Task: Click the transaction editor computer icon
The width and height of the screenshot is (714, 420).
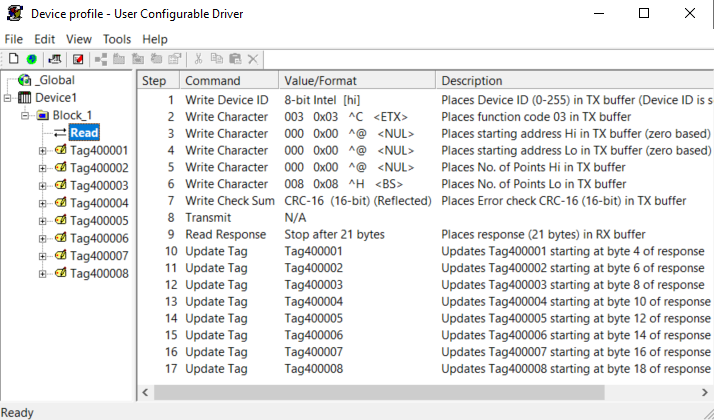Action: (x=55, y=59)
